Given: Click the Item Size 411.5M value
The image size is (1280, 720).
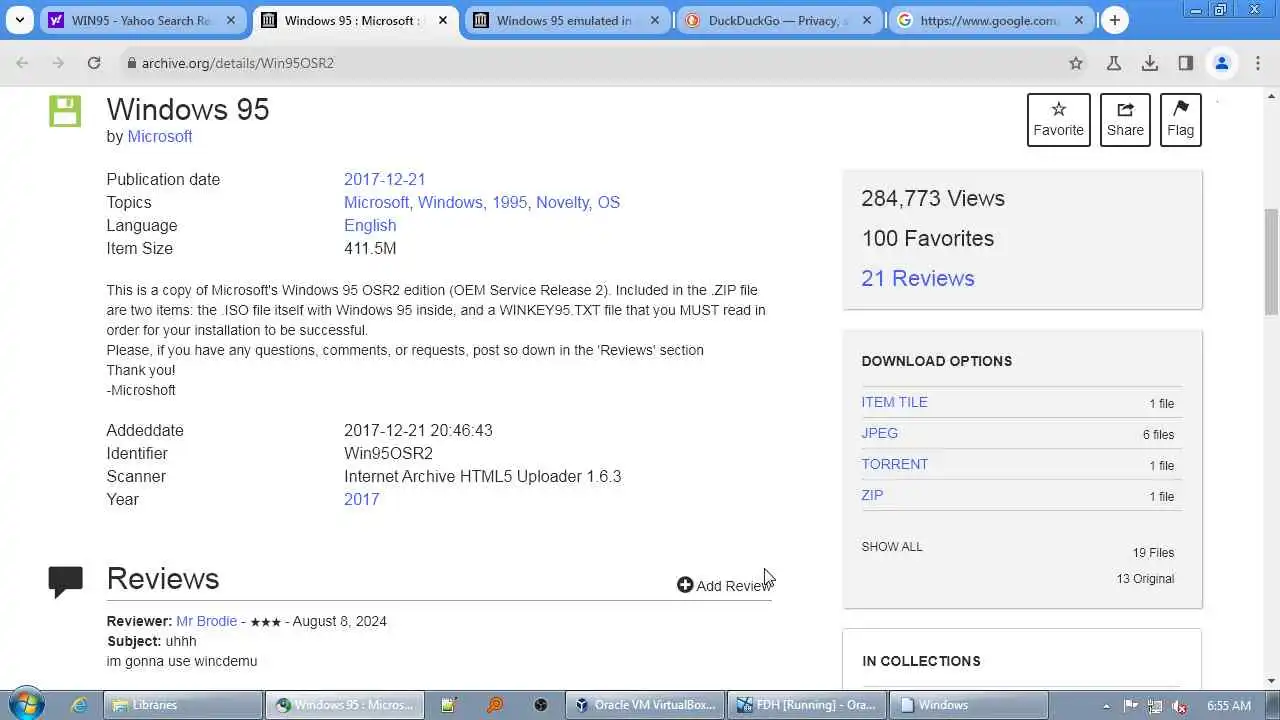Looking at the screenshot, I should (370, 248).
